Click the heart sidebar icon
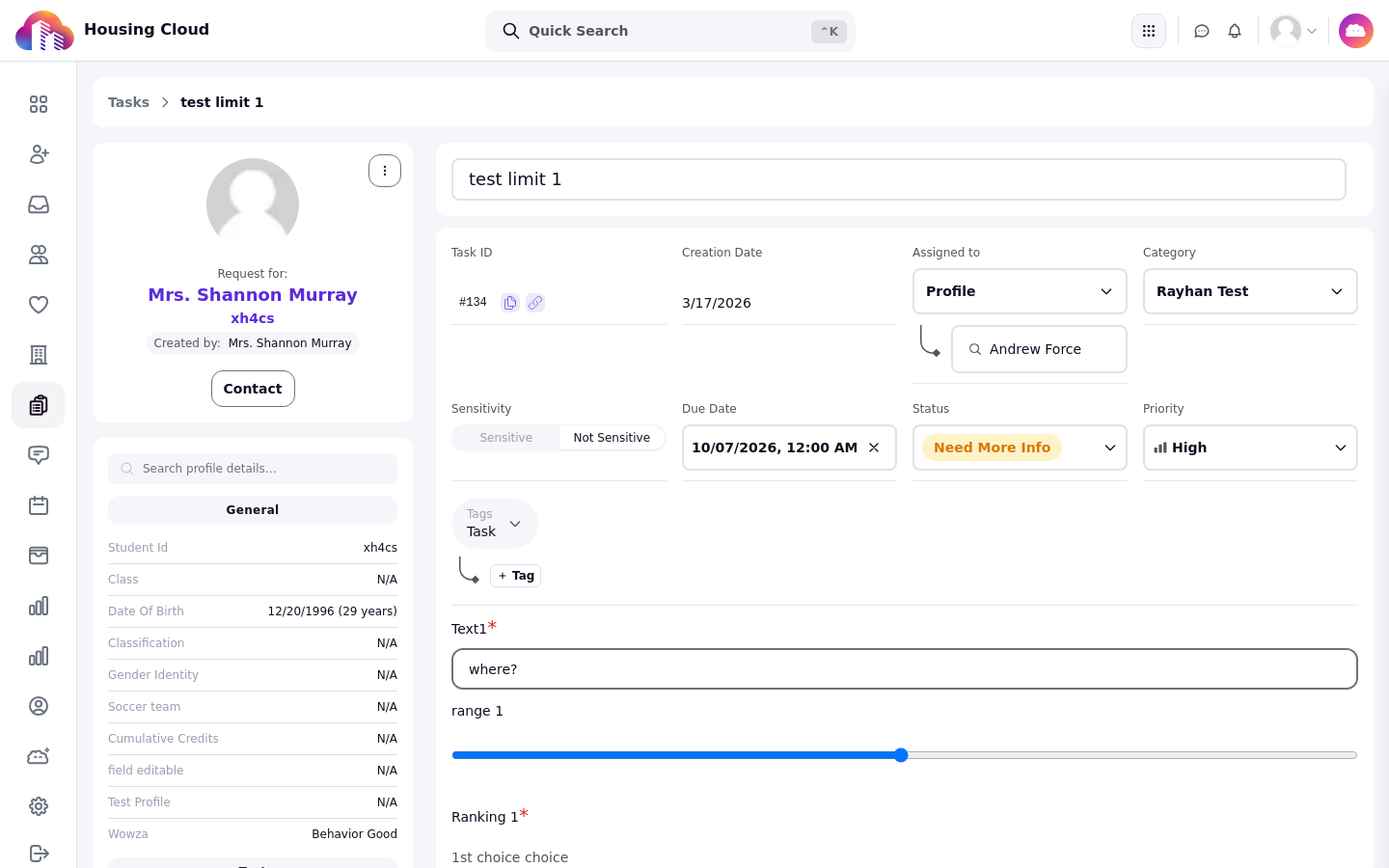Screen dimensions: 1389x868 (39, 305)
